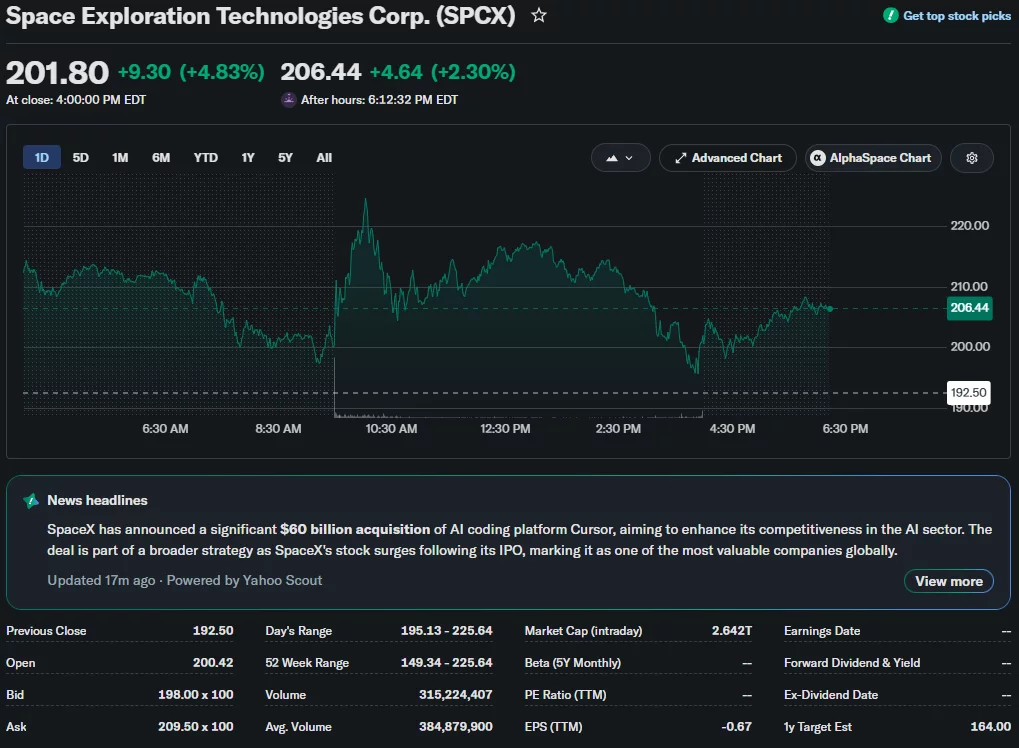Screen dimensions: 1019x748
Task: Open the Advanced Chart
Action: point(728,158)
